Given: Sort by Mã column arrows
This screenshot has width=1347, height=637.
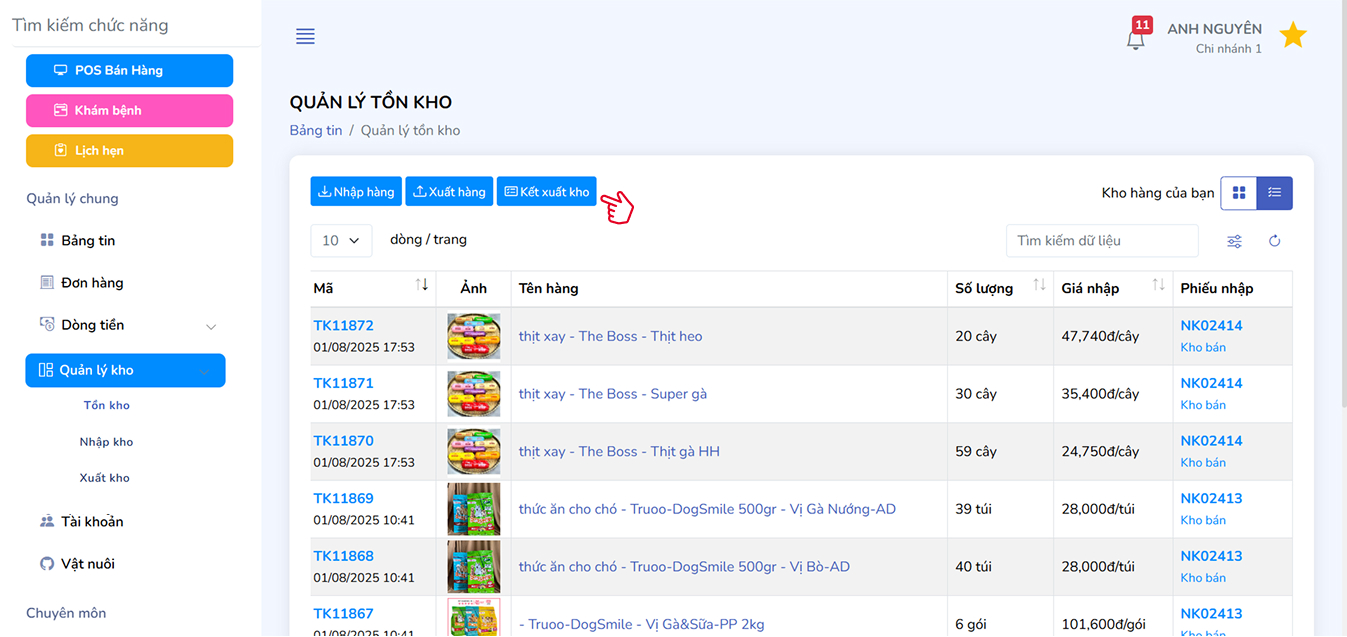Looking at the screenshot, I should pyautogui.click(x=424, y=286).
